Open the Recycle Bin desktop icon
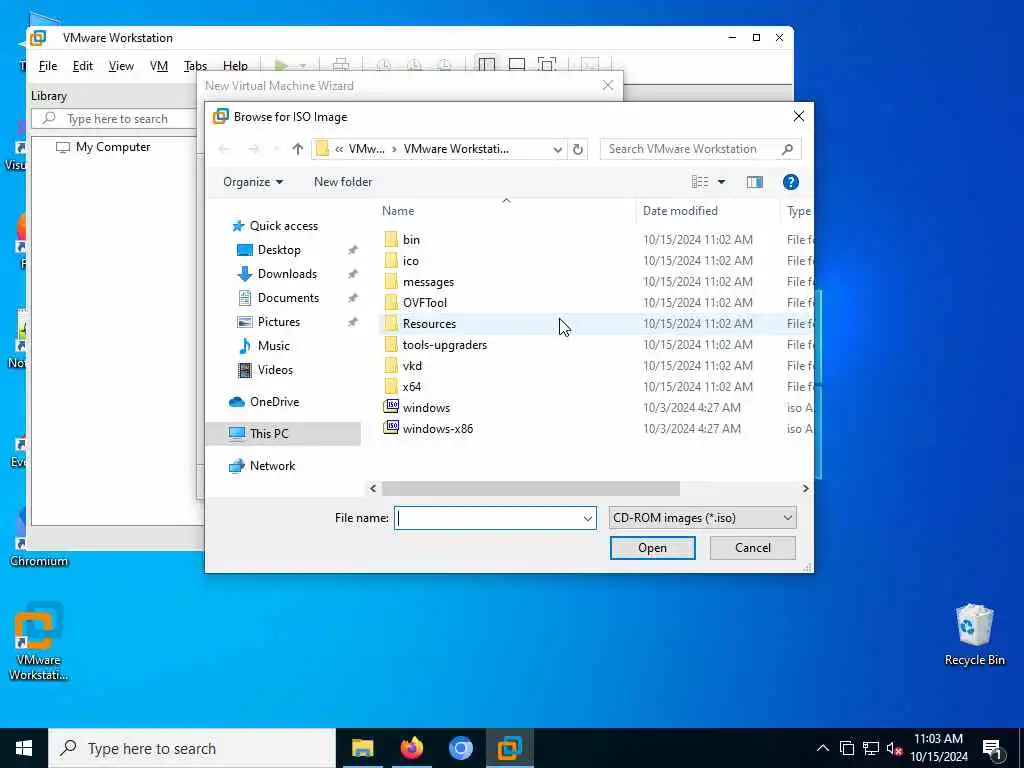Screen dimensions: 1024x768 [x=974, y=635]
